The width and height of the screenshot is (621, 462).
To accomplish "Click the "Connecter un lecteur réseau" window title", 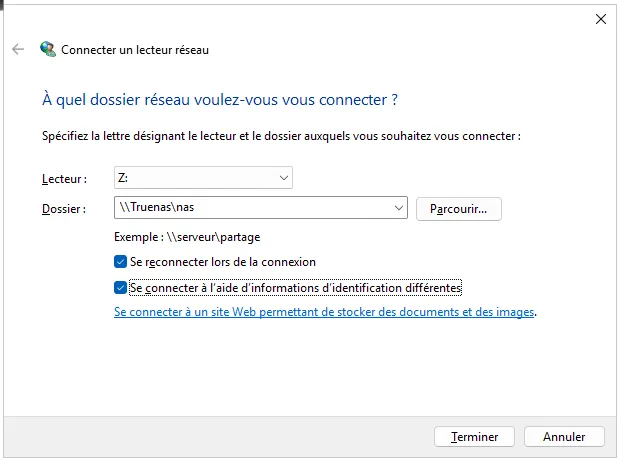I will (x=135, y=50).
